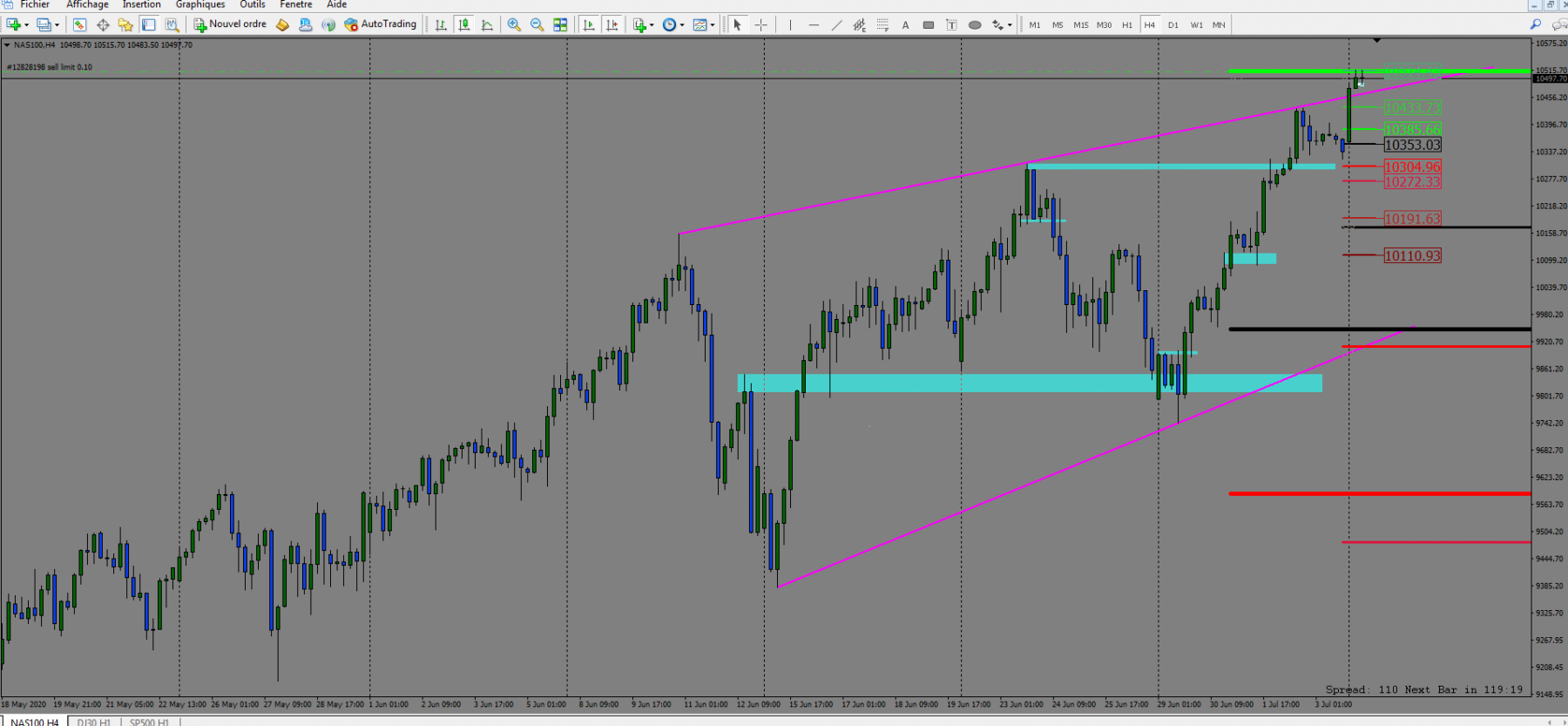Image resolution: width=1568 pixels, height=726 pixels.
Task: Click the Nouvel ordre button
Action: point(230,24)
